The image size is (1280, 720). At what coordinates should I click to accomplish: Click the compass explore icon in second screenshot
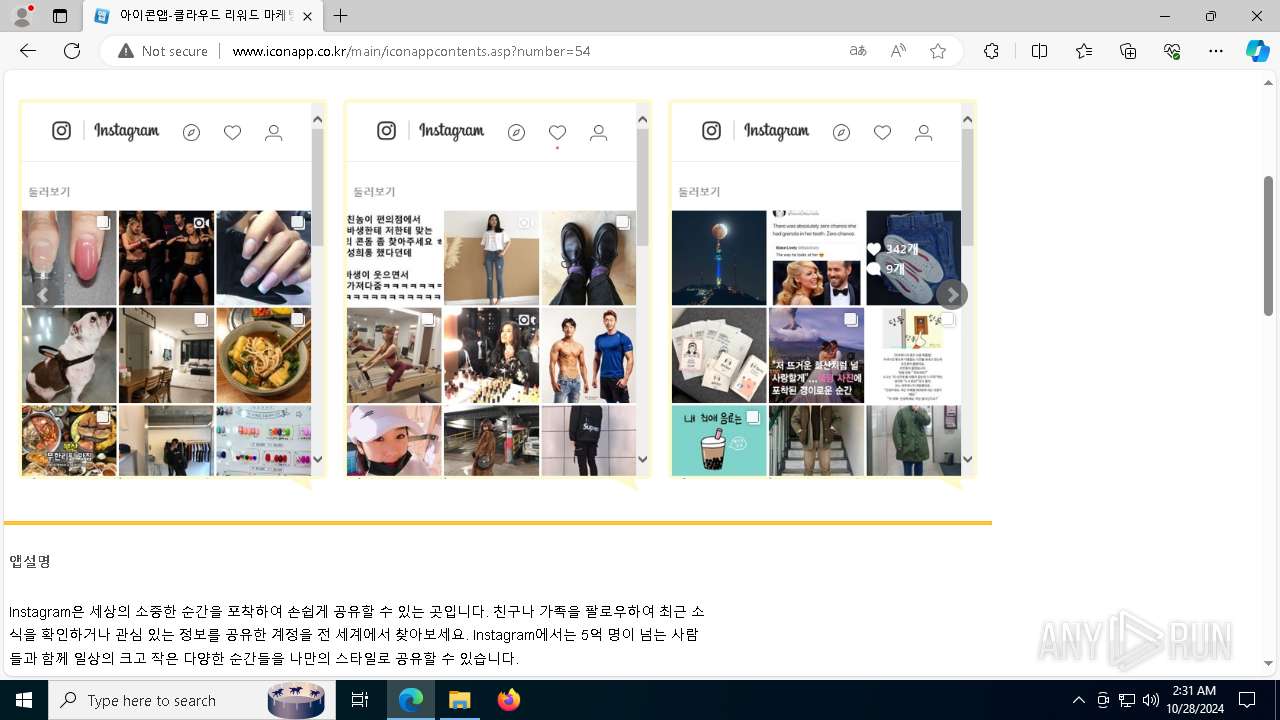(x=517, y=133)
